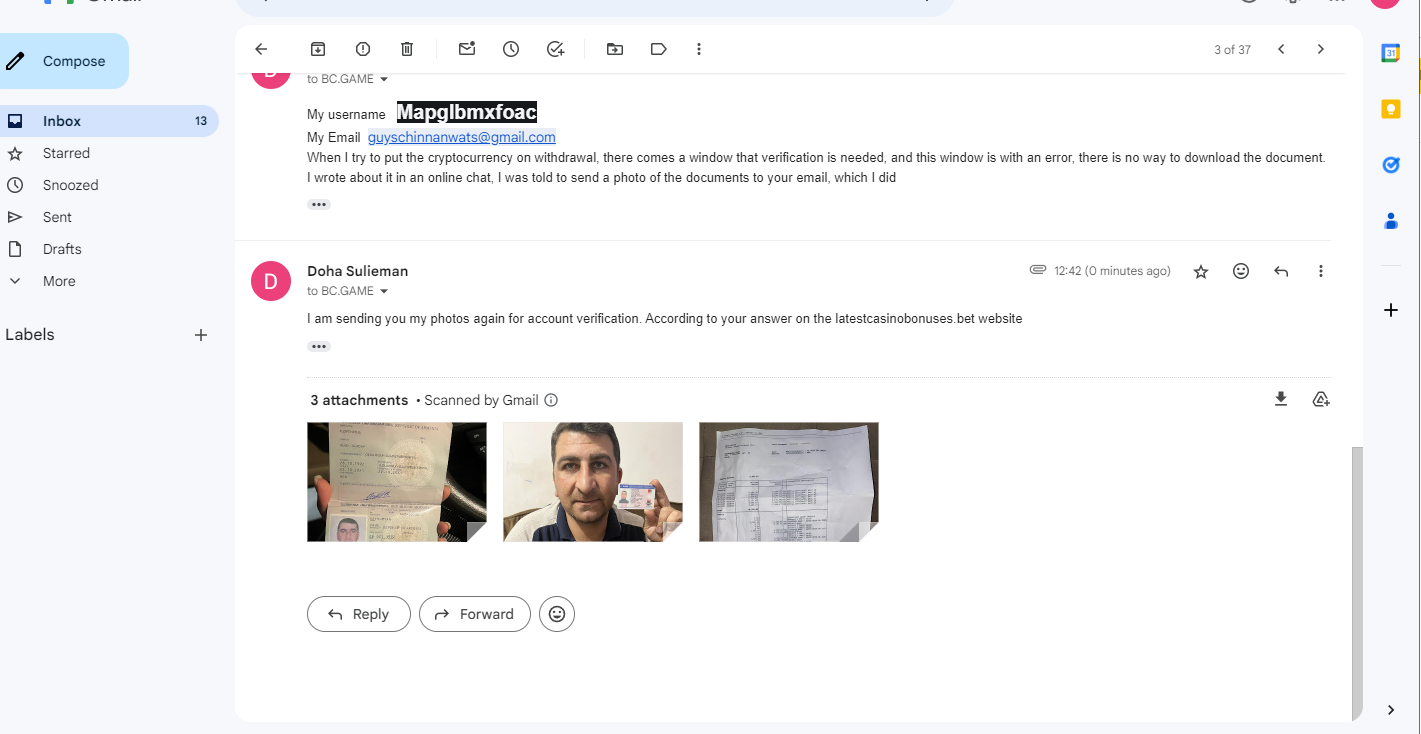Open the passport photo attachment
This screenshot has height=734, width=1421.
[397, 482]
